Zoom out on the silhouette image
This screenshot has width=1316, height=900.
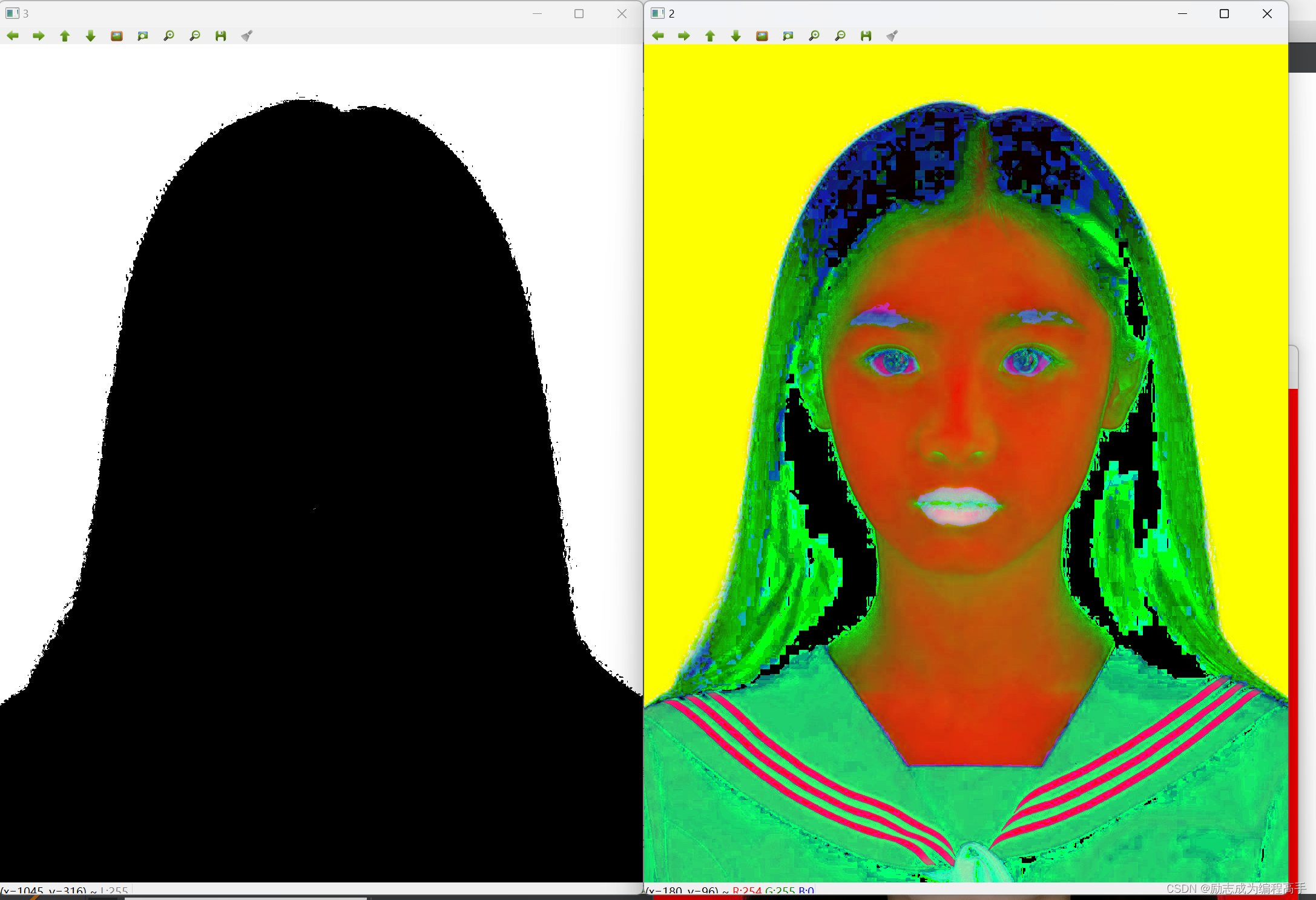click(x=195, y=36)
